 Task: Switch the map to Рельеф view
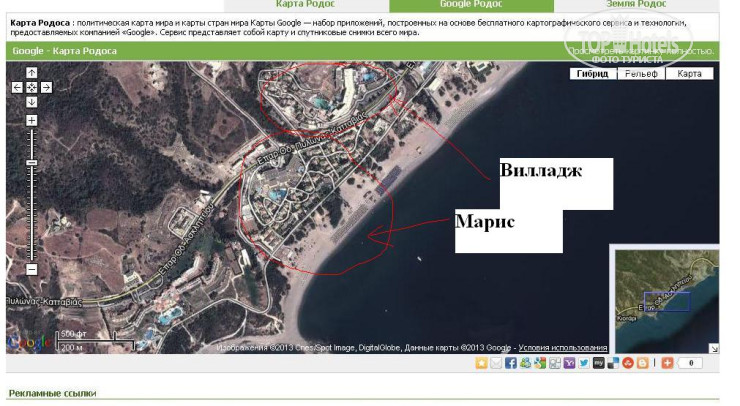[641, 74]
